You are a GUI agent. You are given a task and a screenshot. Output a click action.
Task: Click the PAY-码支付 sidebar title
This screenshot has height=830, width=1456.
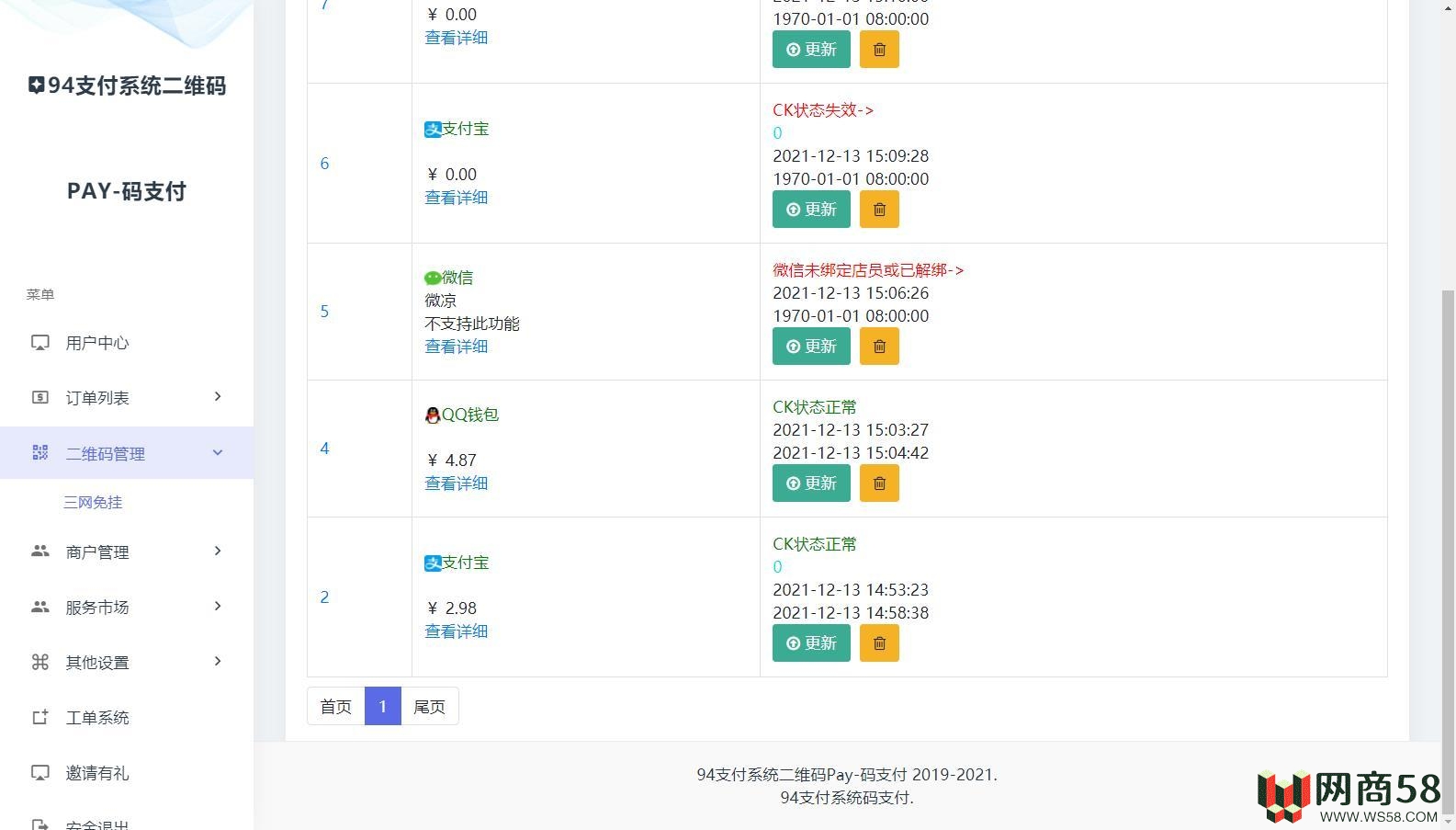tap(127, 191)
